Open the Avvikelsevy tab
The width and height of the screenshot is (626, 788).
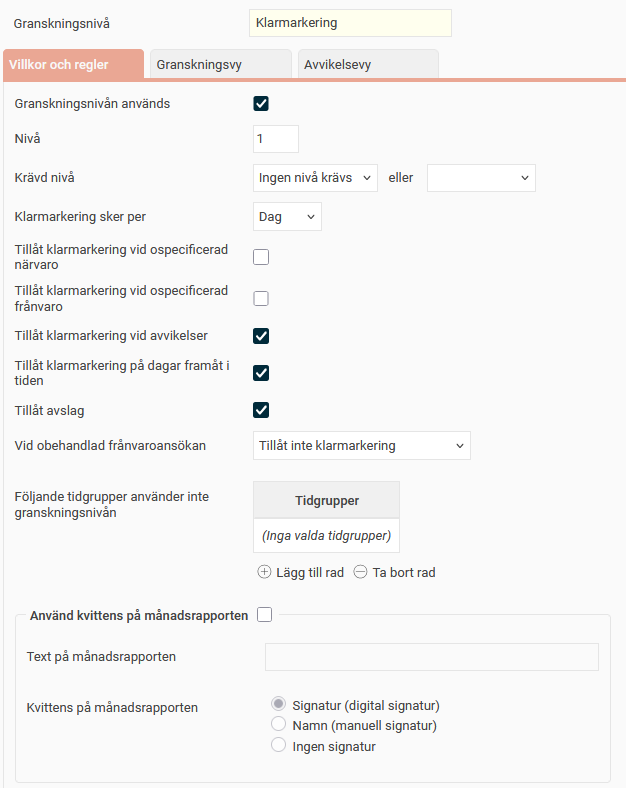368,64
